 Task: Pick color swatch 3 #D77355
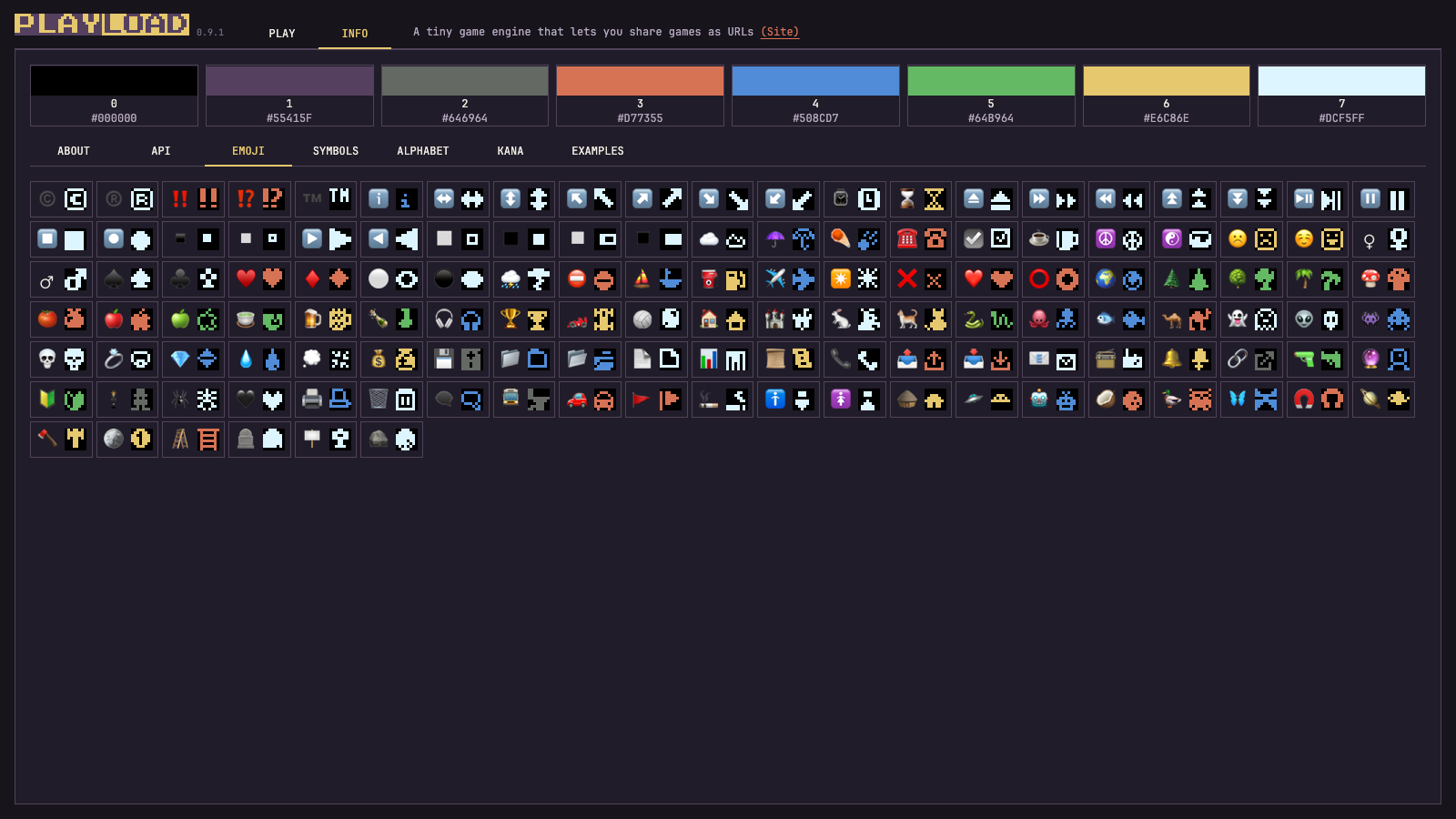point(640,96)
